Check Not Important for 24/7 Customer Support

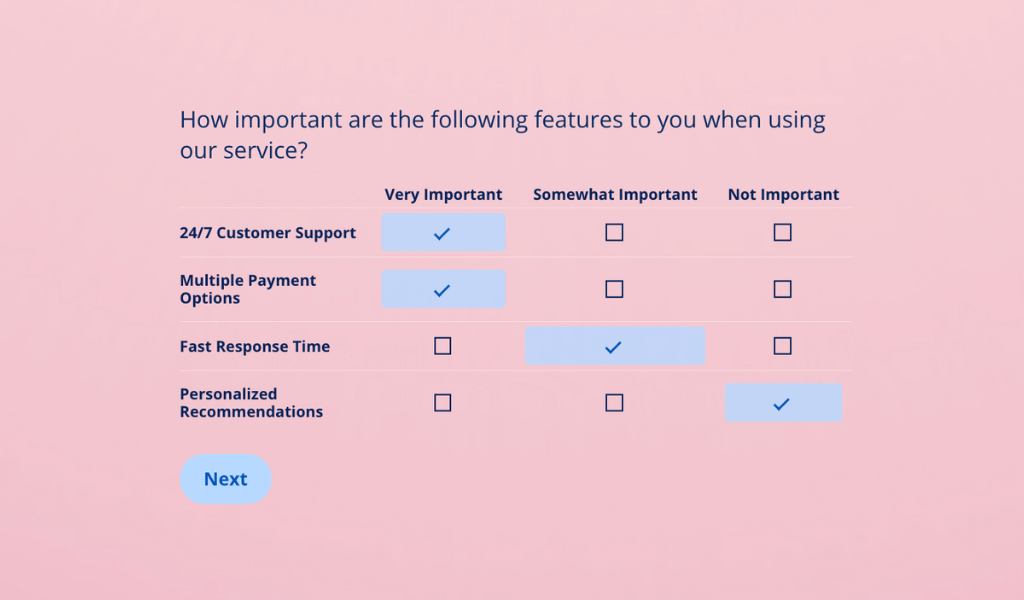tap(782, 233)
